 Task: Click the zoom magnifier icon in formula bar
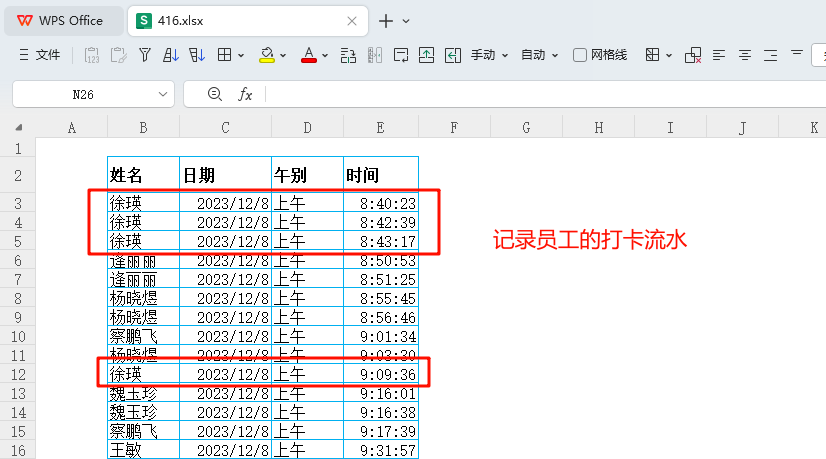(214, 94)
